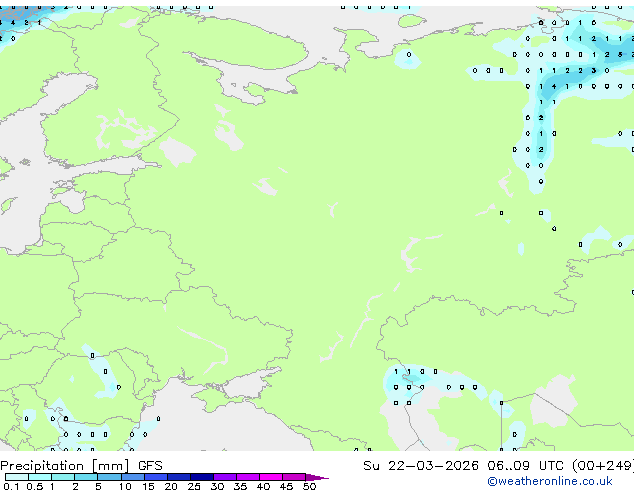
Task: Select the 40–45 mm magenta legend segment
Action: (271, 477)
